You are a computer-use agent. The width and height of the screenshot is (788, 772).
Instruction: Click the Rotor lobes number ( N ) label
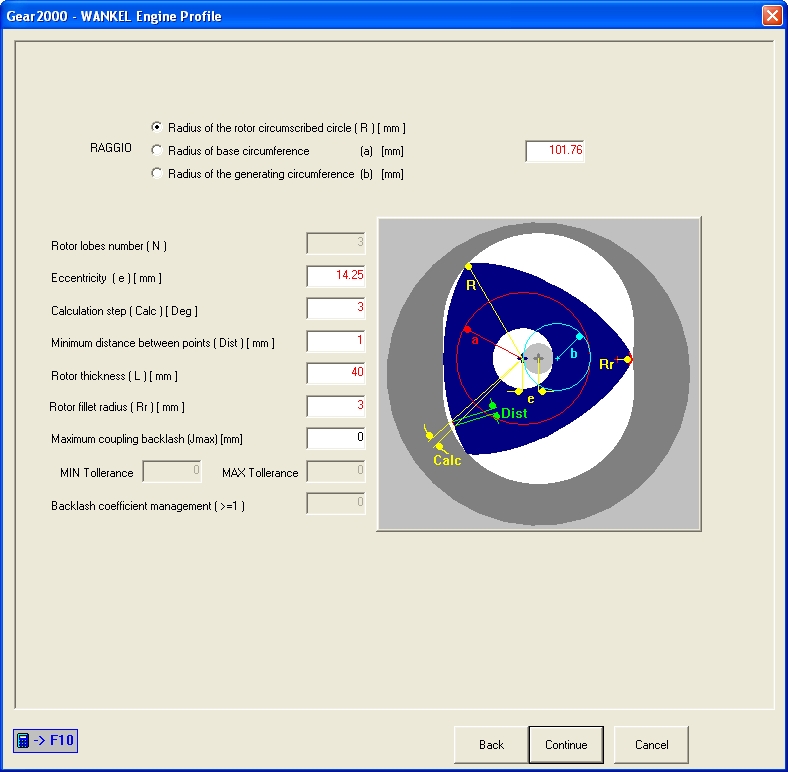pos(109,246)
